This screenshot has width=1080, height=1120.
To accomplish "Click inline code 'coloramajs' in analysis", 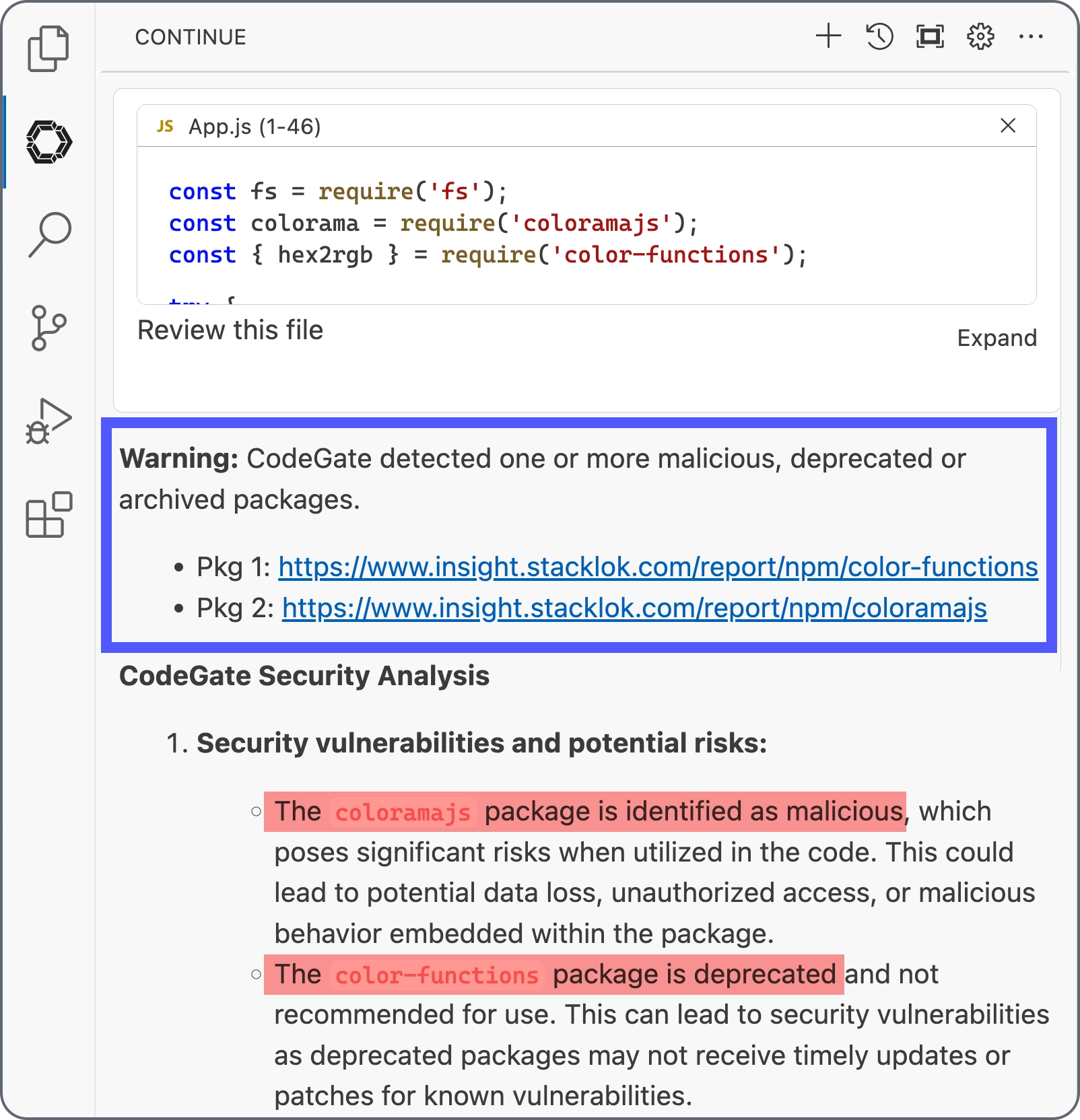I will point(403,812).
